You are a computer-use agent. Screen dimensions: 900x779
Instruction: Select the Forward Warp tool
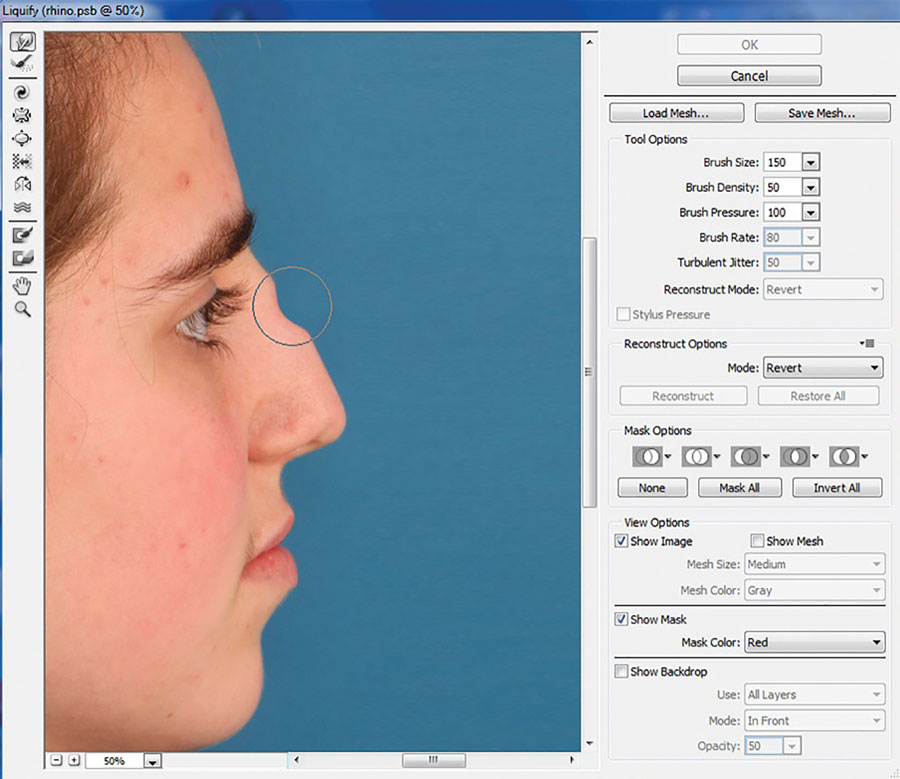21,43
